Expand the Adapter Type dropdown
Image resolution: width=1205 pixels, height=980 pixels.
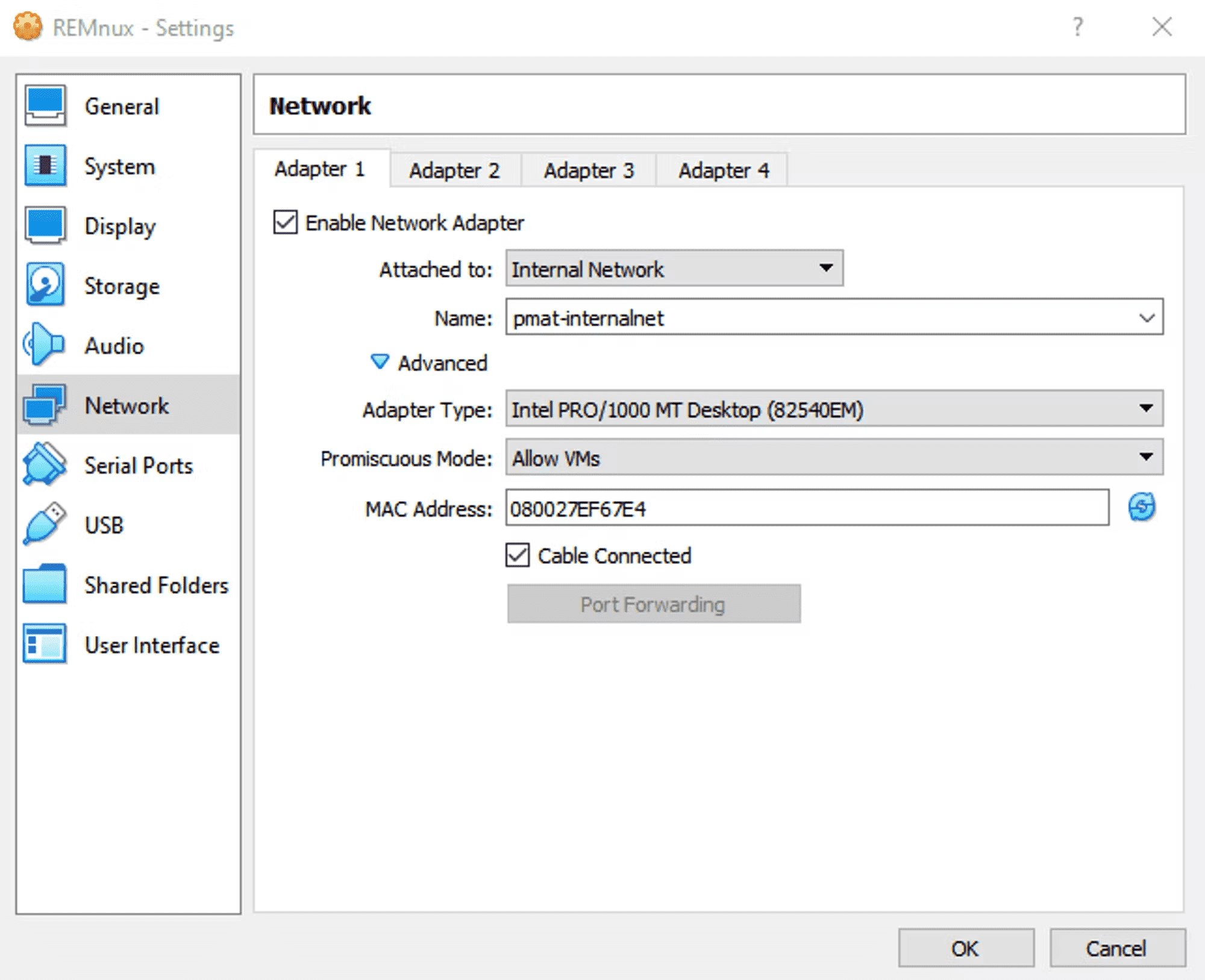pyautogui.click(x=834, y=409)
